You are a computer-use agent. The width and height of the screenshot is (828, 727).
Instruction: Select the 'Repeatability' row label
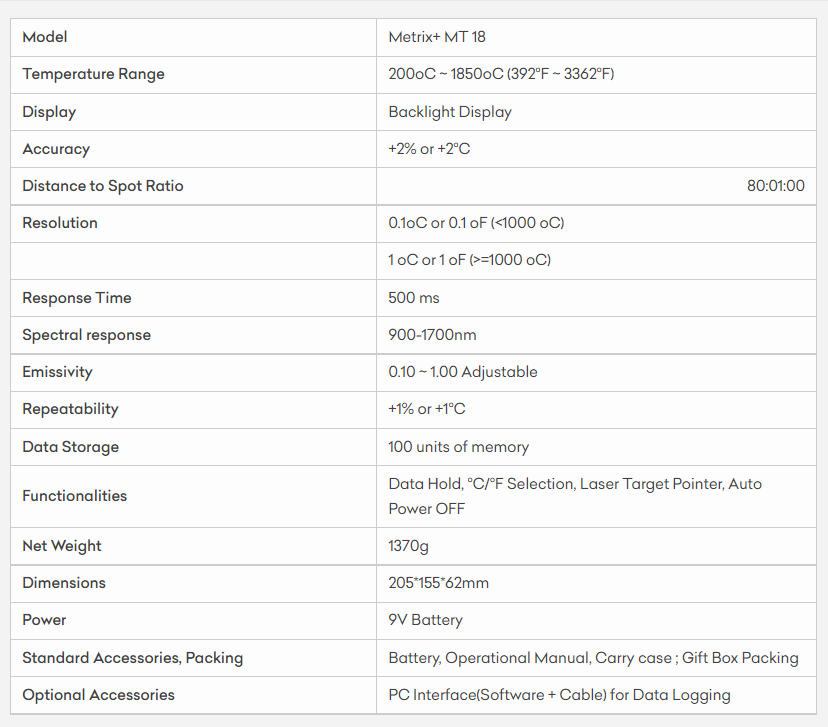70,409
